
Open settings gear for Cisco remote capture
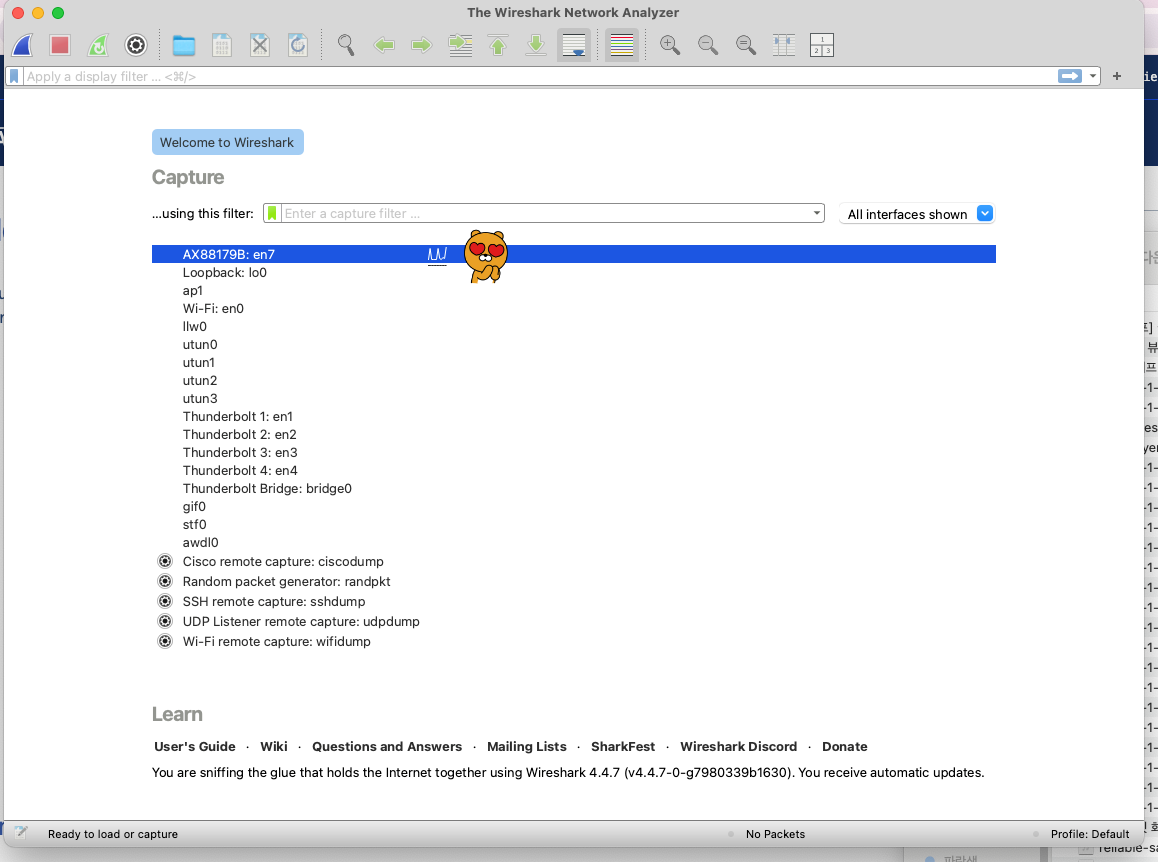tap(165, 561)
